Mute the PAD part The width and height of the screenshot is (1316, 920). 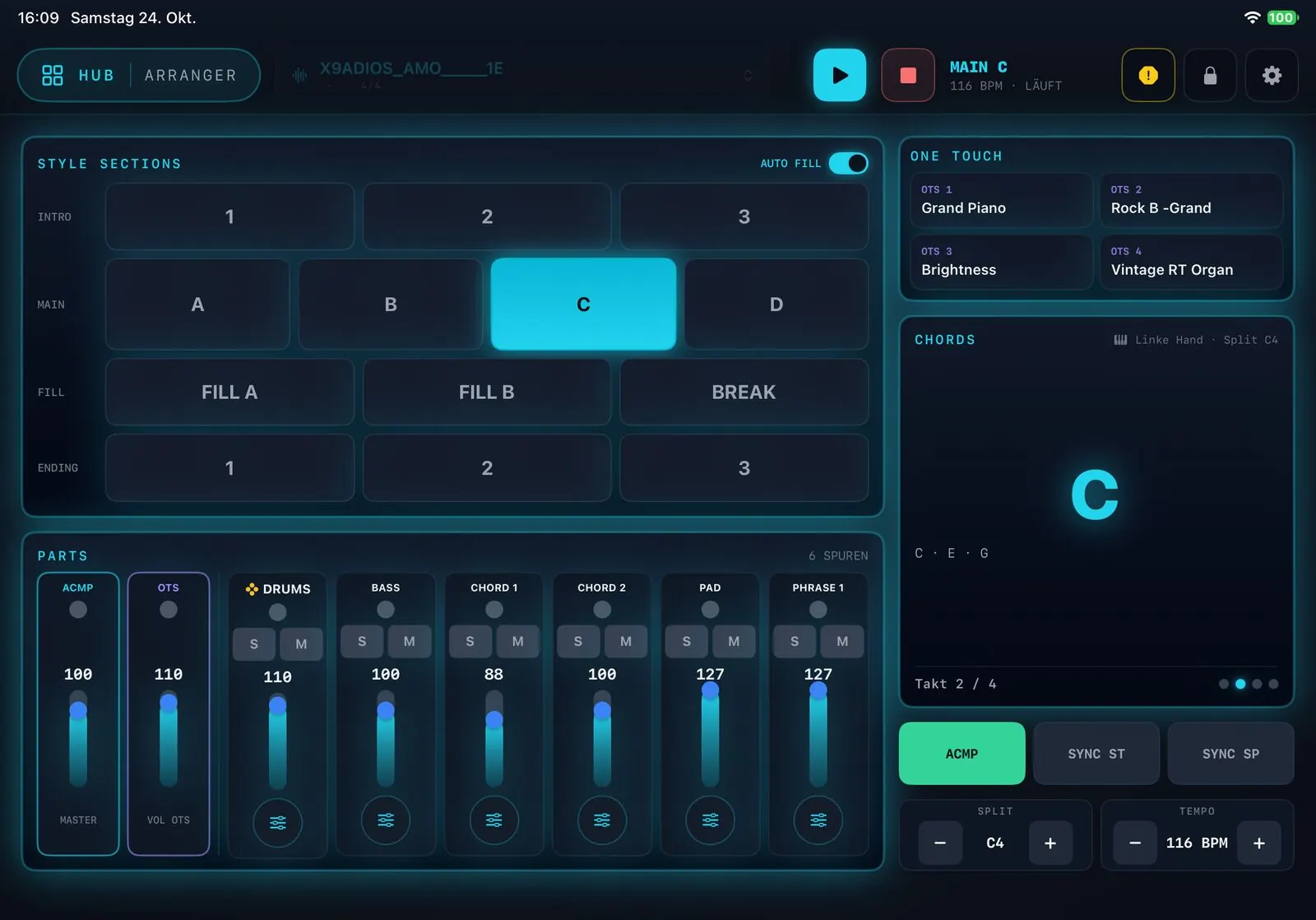[734, 641]
